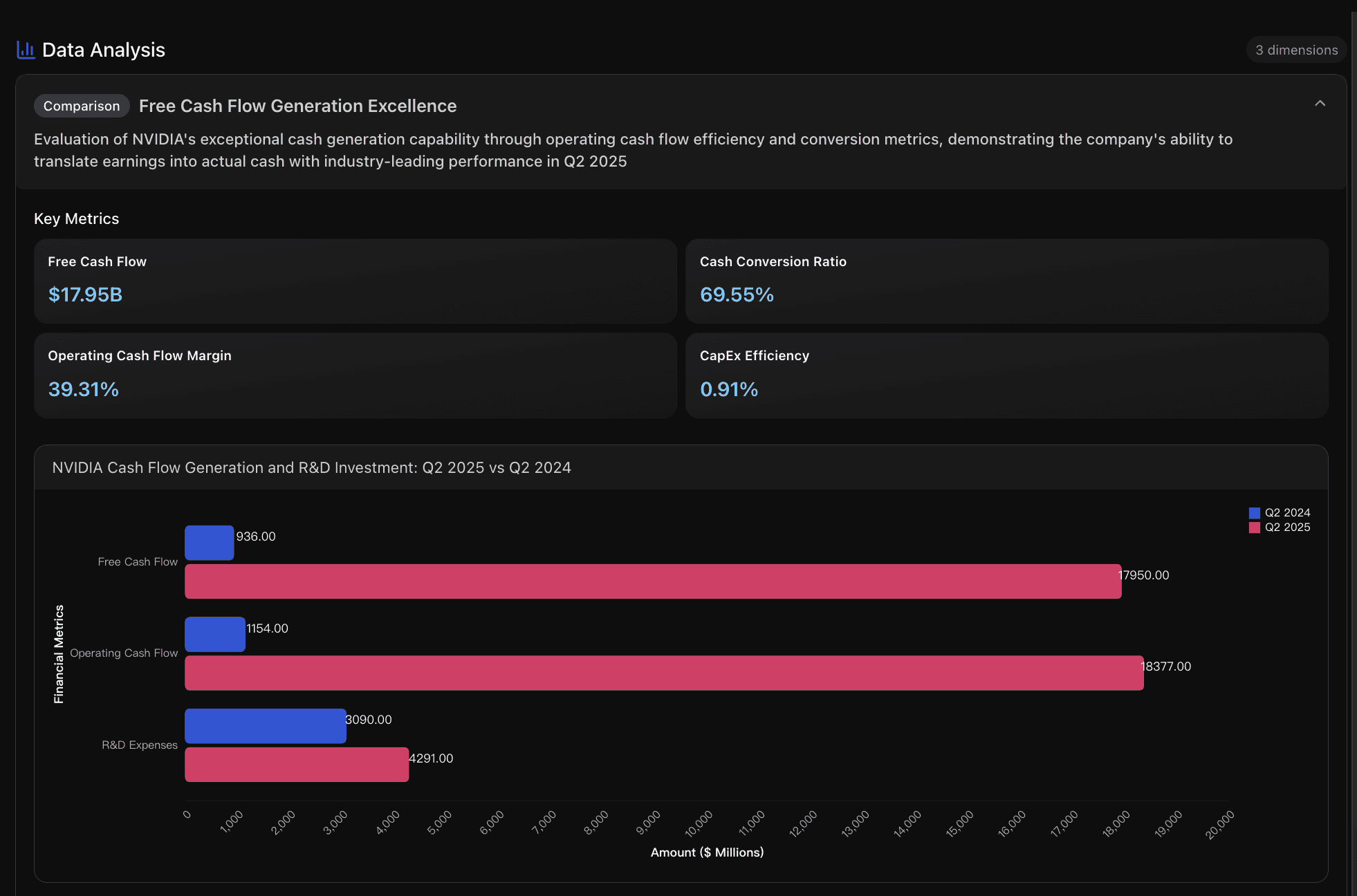The height and width of the screenshot is (896, 1357).
Task: Open the Cash Conversion Ratio metric card
Action: (1006, 281)
